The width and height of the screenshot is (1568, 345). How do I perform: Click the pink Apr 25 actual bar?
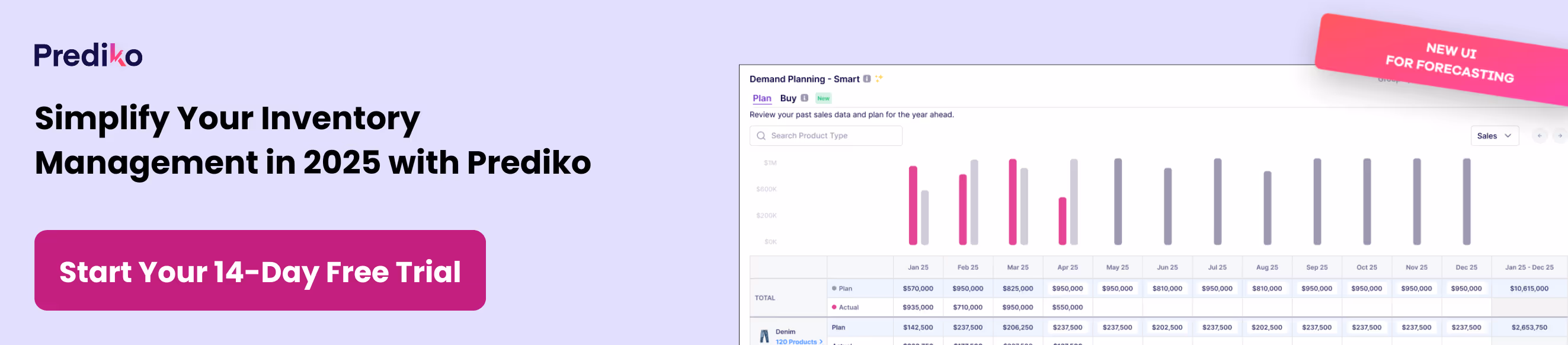point(1062,221)
